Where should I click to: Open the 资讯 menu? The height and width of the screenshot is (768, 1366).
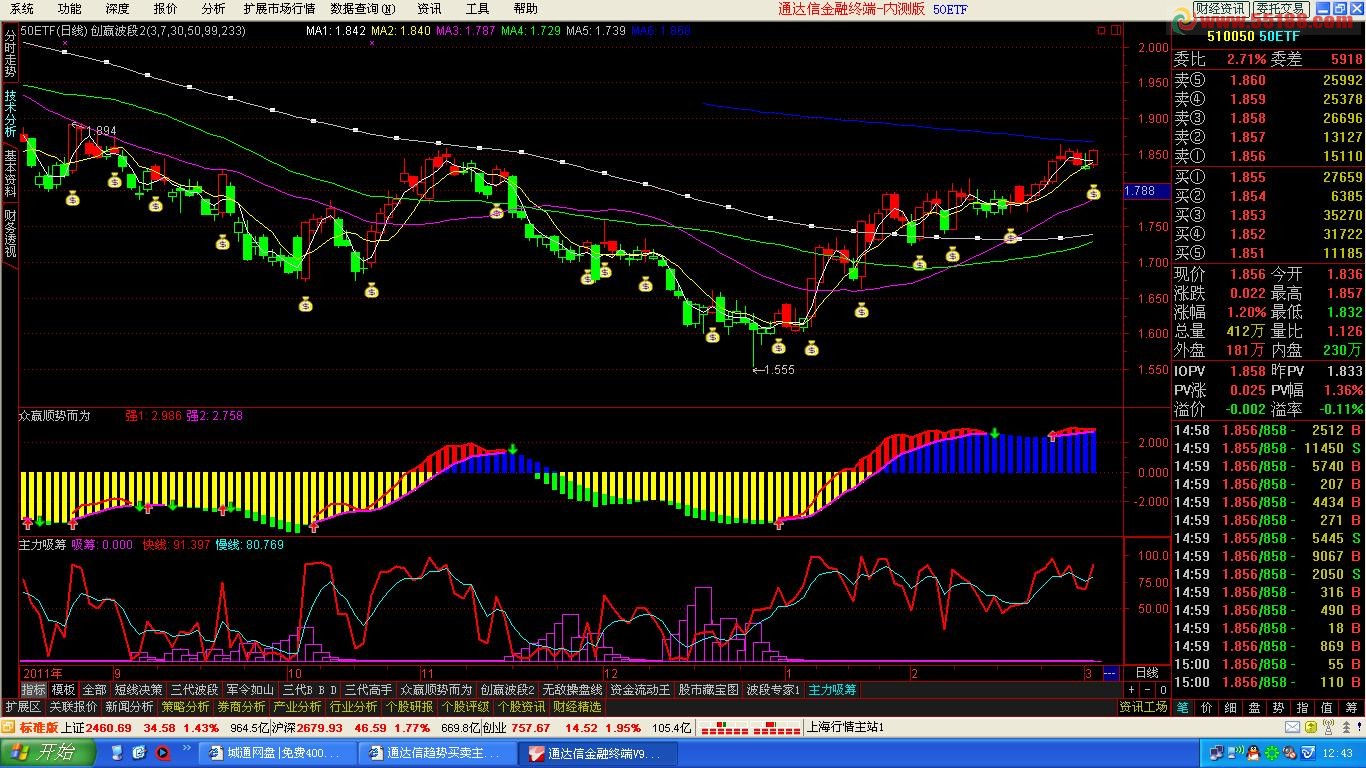click(x=429, y=8)
